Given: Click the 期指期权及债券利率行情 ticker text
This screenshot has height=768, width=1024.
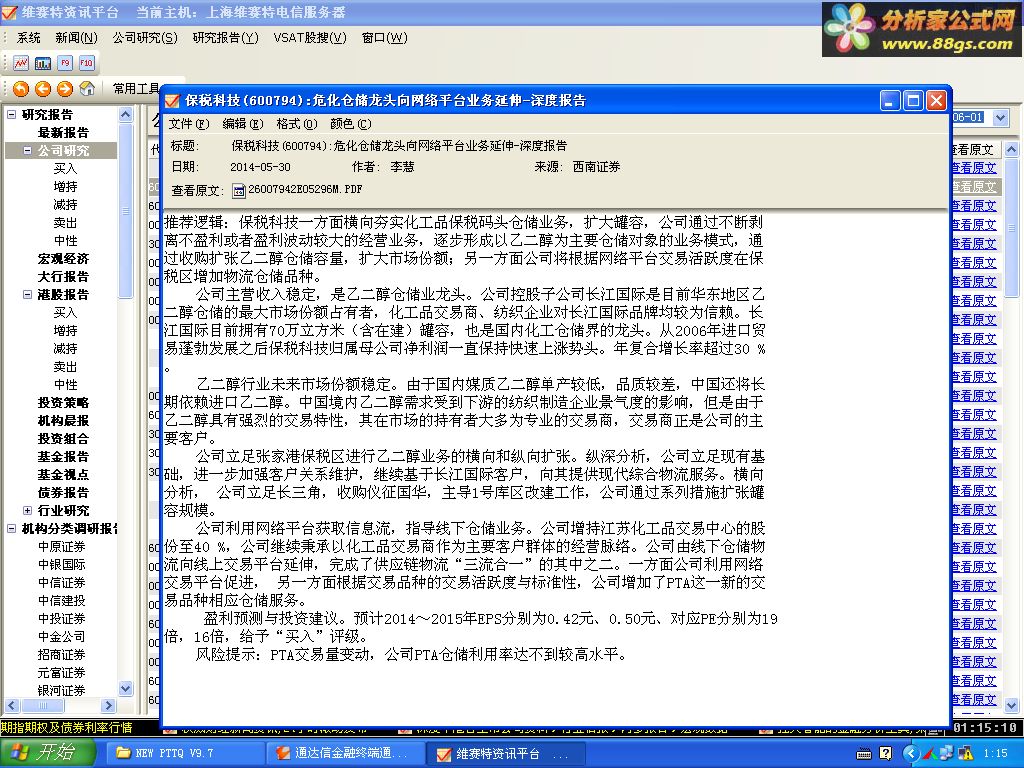Looking at the screenshot, I should point(67,727).
